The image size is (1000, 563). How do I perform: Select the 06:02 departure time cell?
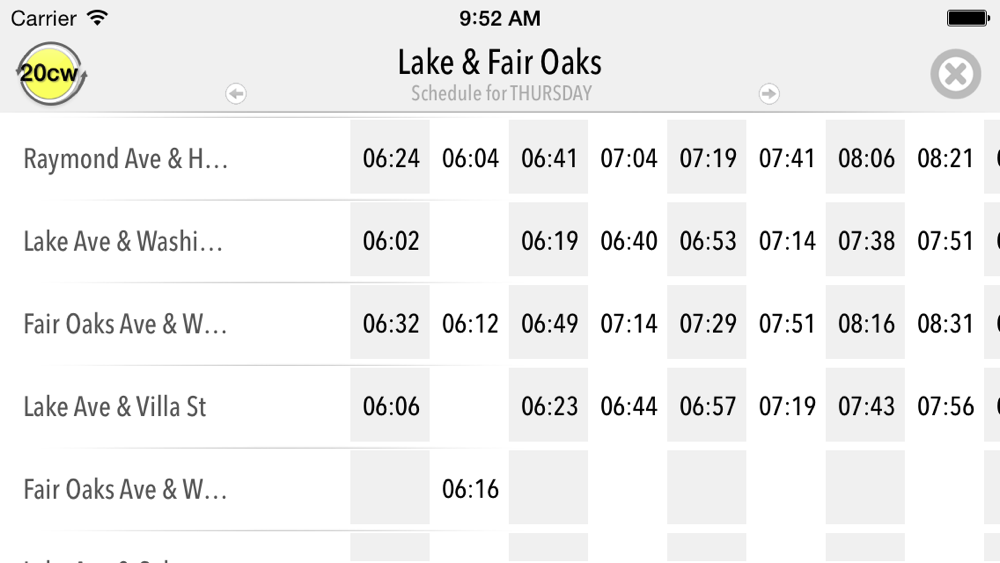pyautogui.click(x=391, y=241)
